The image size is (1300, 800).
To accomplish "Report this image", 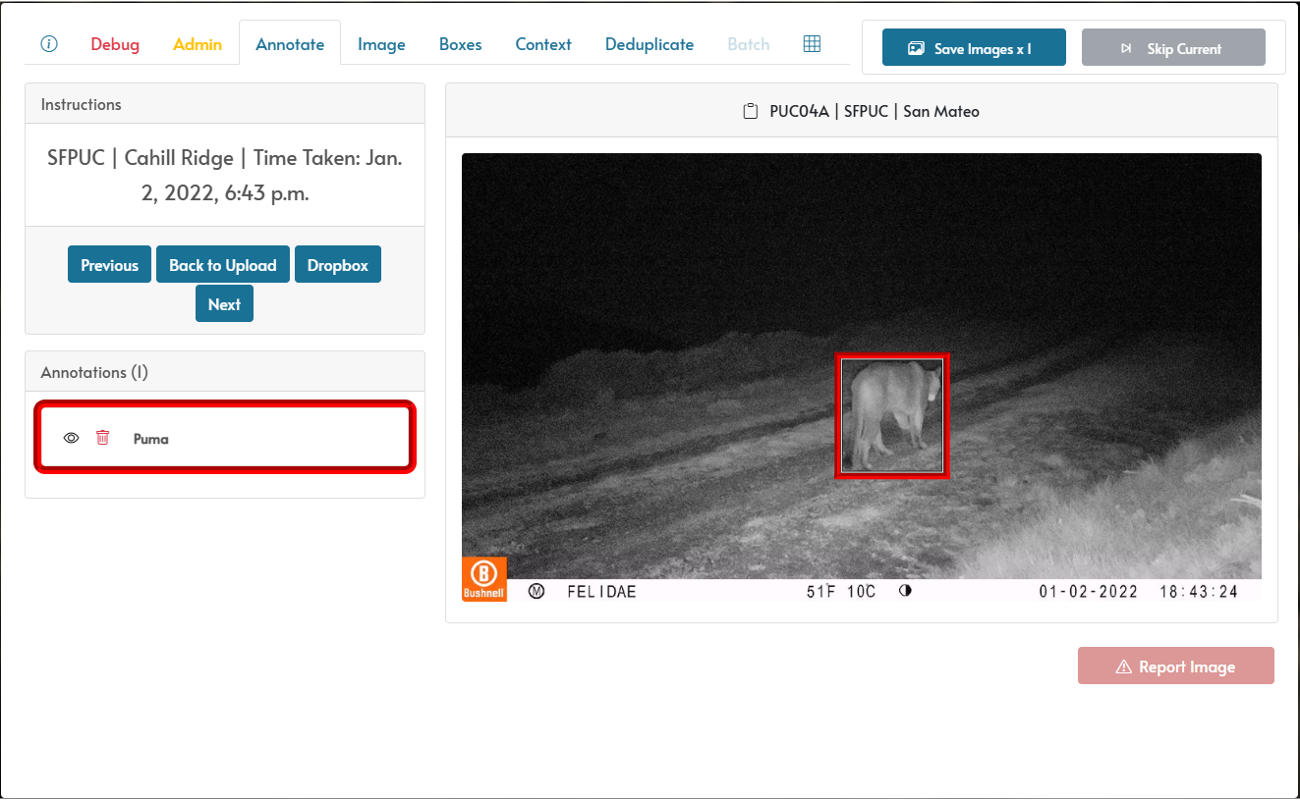I will (x=1175, y=666).
